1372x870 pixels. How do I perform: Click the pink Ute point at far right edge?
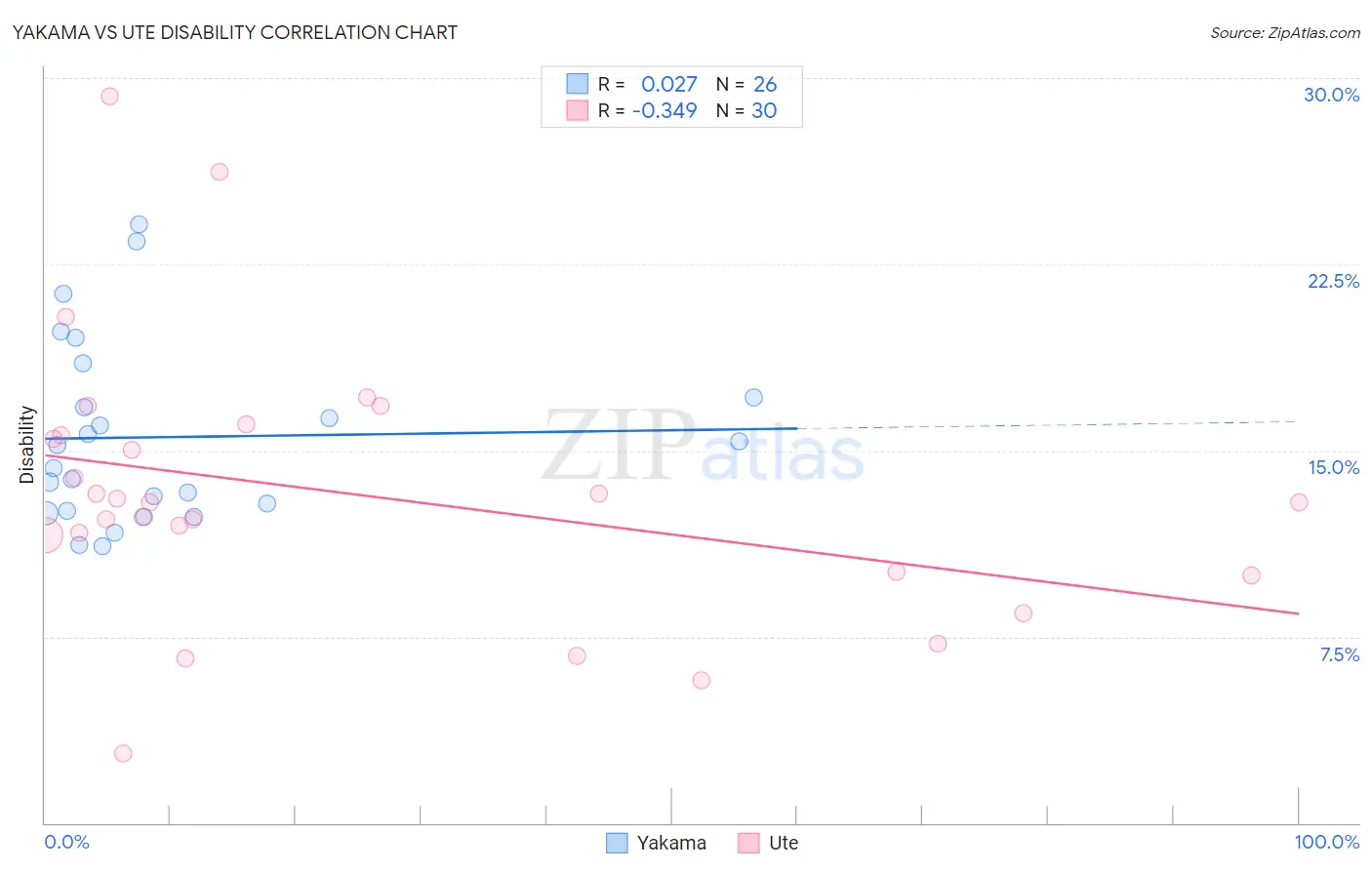pos(1299,502)
